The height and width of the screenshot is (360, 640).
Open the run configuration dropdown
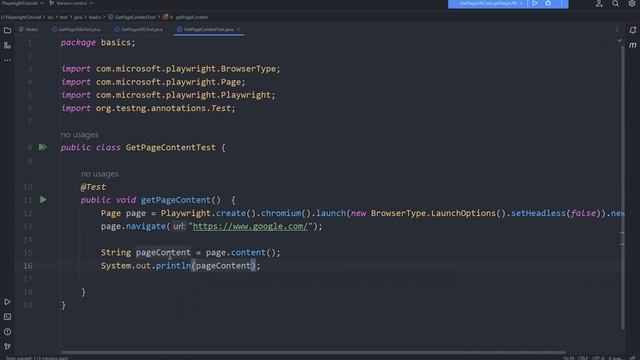[x=490, y=3]
